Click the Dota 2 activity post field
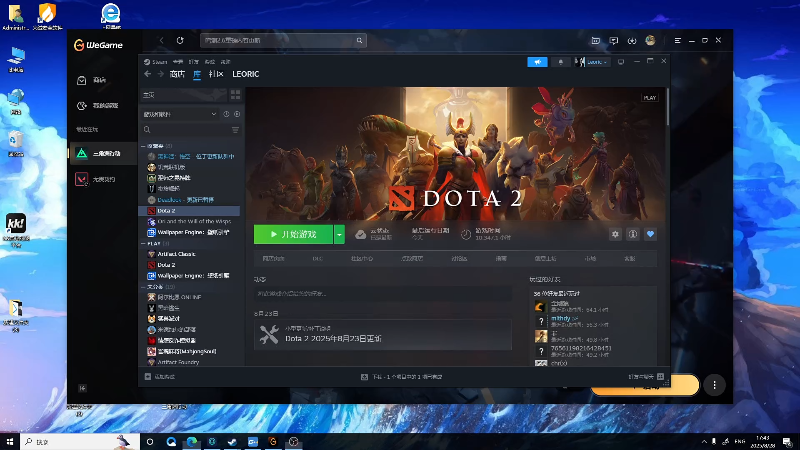 [383, 293]
